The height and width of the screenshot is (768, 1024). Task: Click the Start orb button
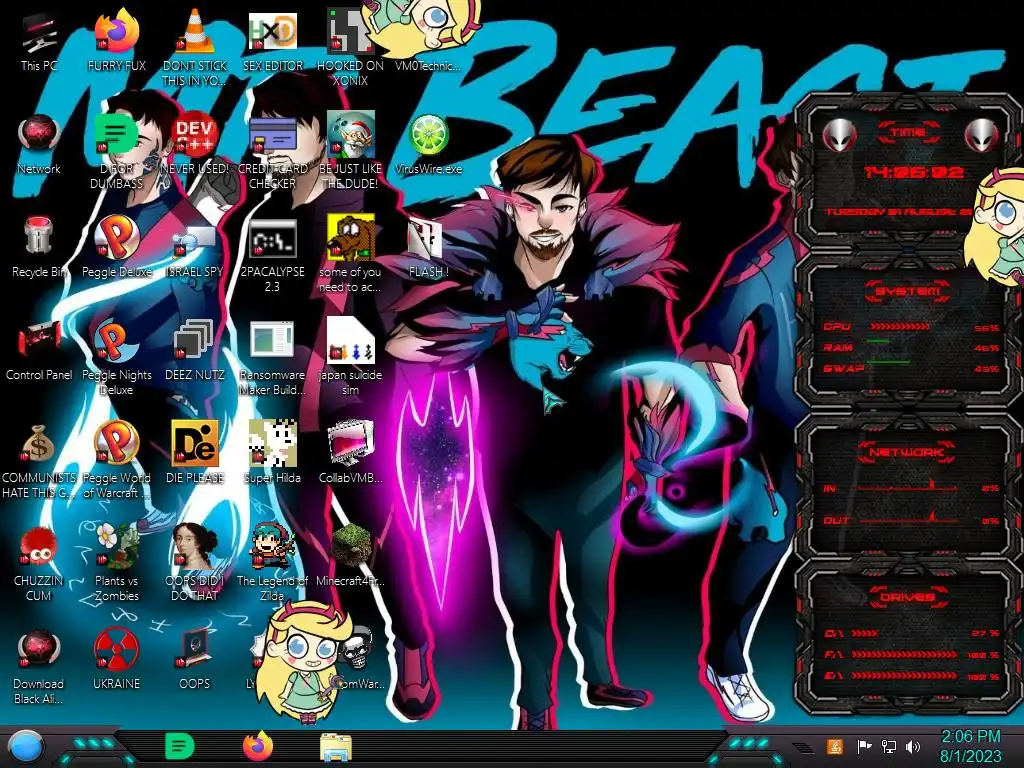click(26, 747)
